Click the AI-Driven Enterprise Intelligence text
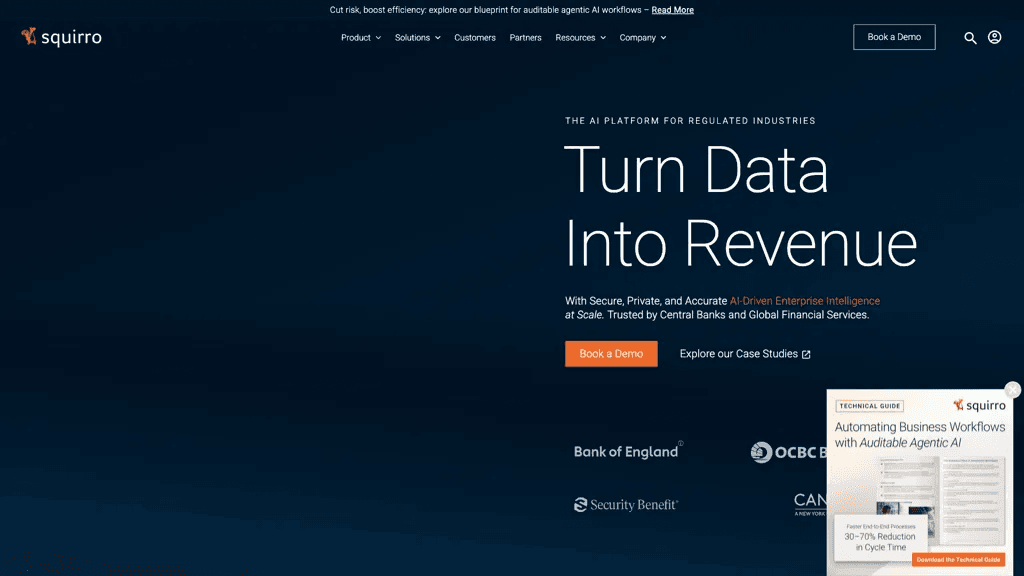Screen dimensions: 1024x576 coord(805,301)
